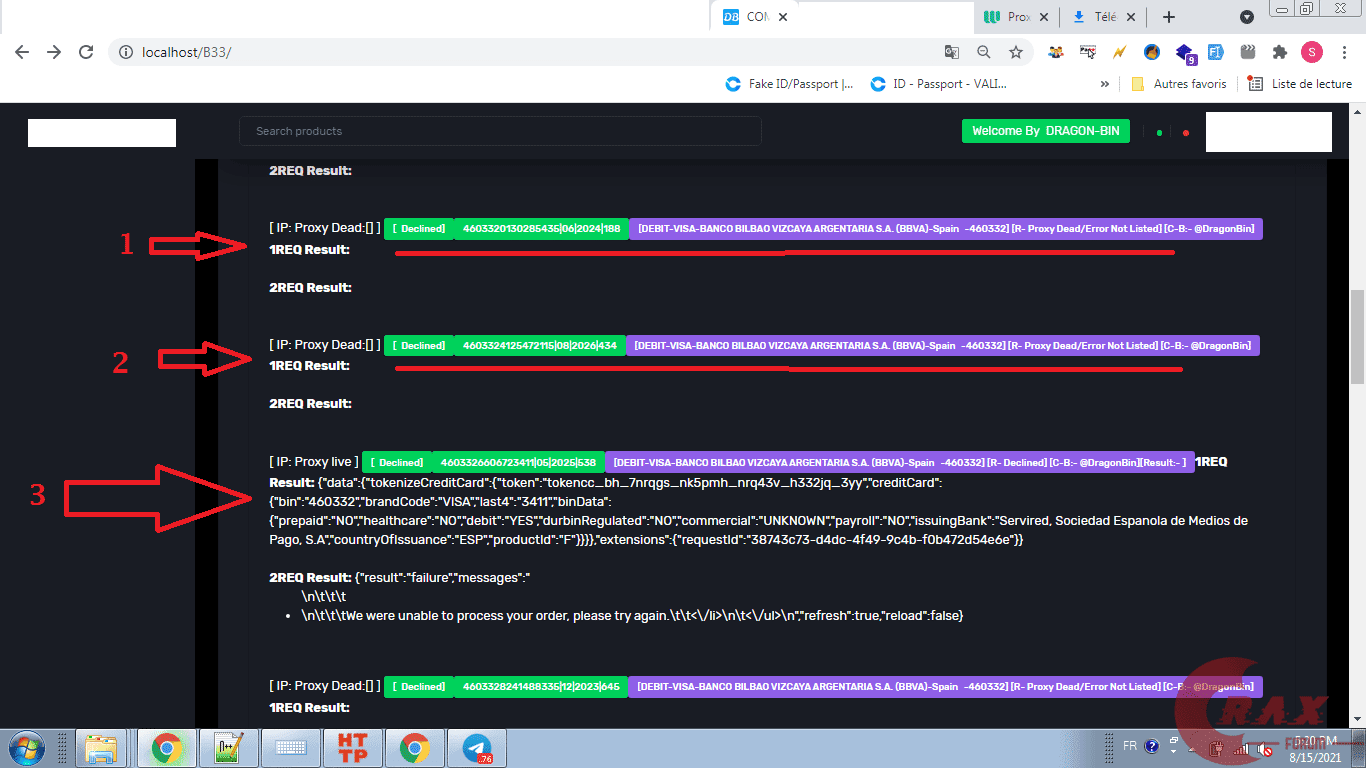1366x768 pixels.
Task: Expand the hidden bookmarks overflow chevron
Action: point(1105,84)
